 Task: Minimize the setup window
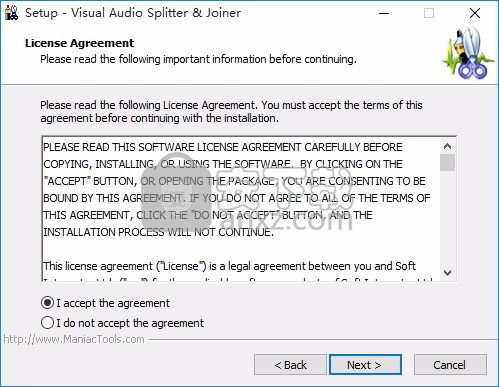point(384,13)
